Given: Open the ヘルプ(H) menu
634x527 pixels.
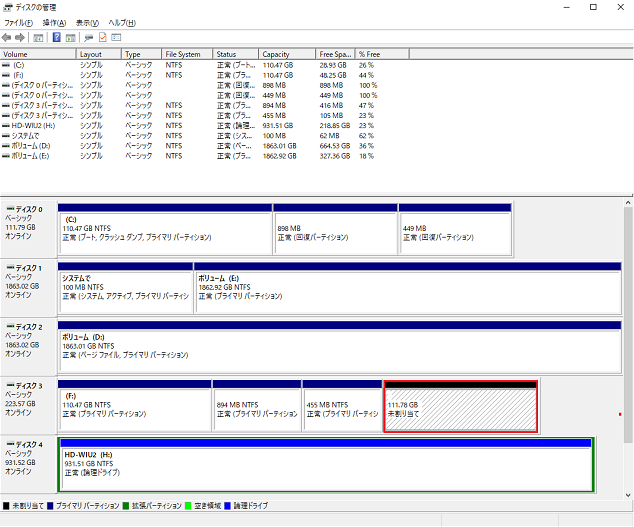Looking at the screenshot, I should [122, 23].
